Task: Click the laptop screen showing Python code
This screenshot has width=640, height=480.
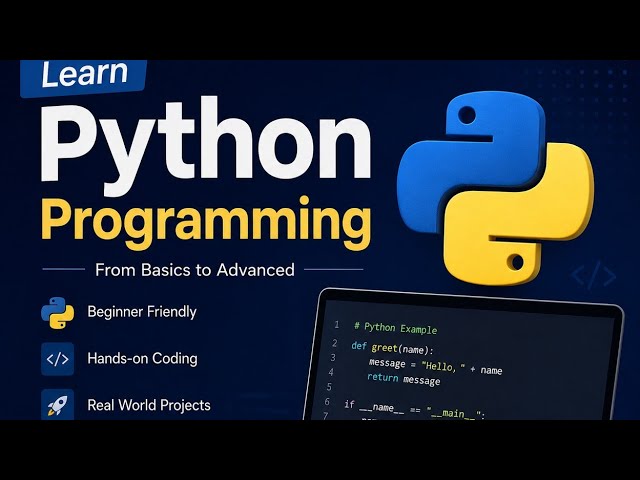Action: click(x=464, y=354)
